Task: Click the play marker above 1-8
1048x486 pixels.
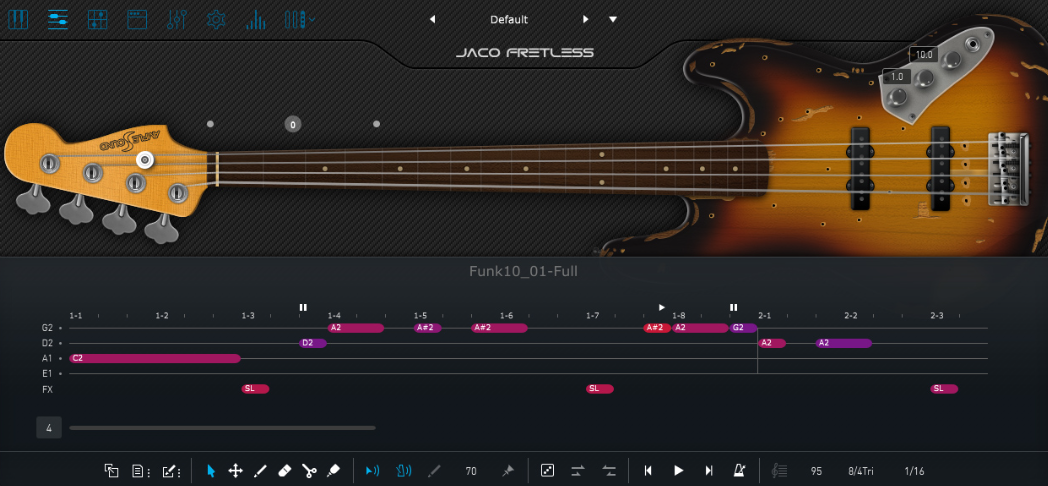Action: pyautogui.click(x=662, y=308)
